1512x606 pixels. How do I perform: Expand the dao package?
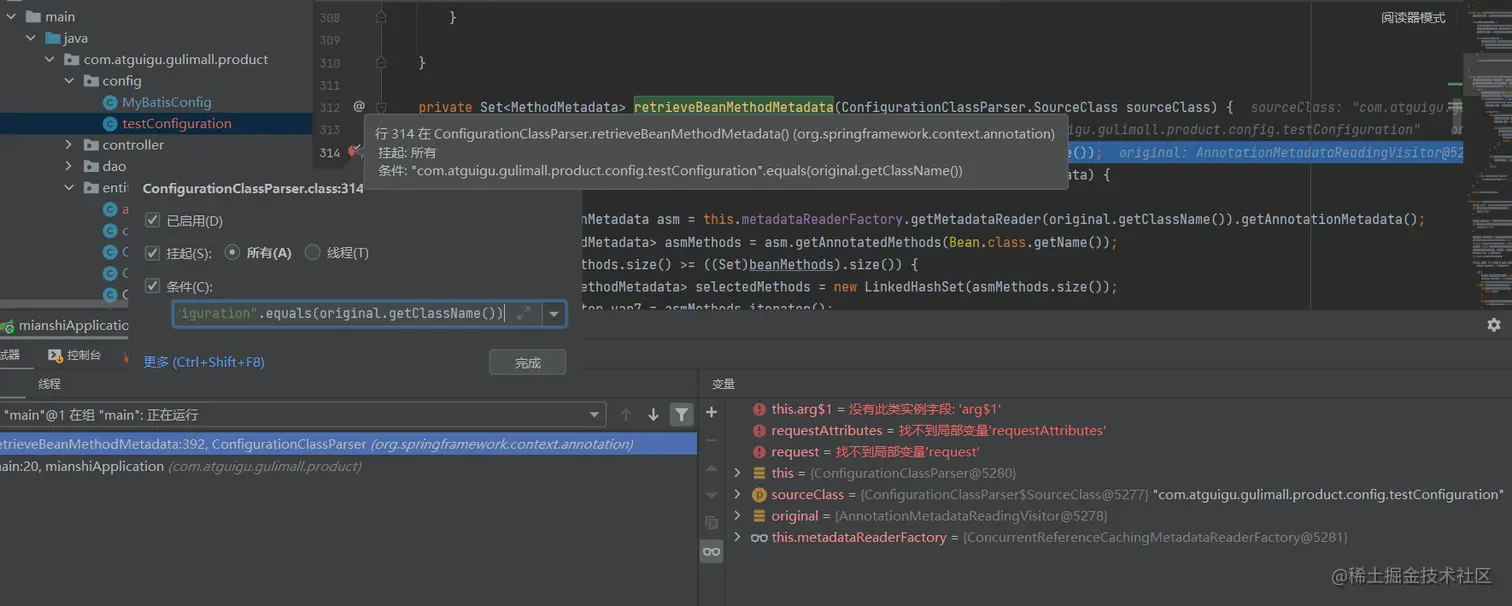69,166
